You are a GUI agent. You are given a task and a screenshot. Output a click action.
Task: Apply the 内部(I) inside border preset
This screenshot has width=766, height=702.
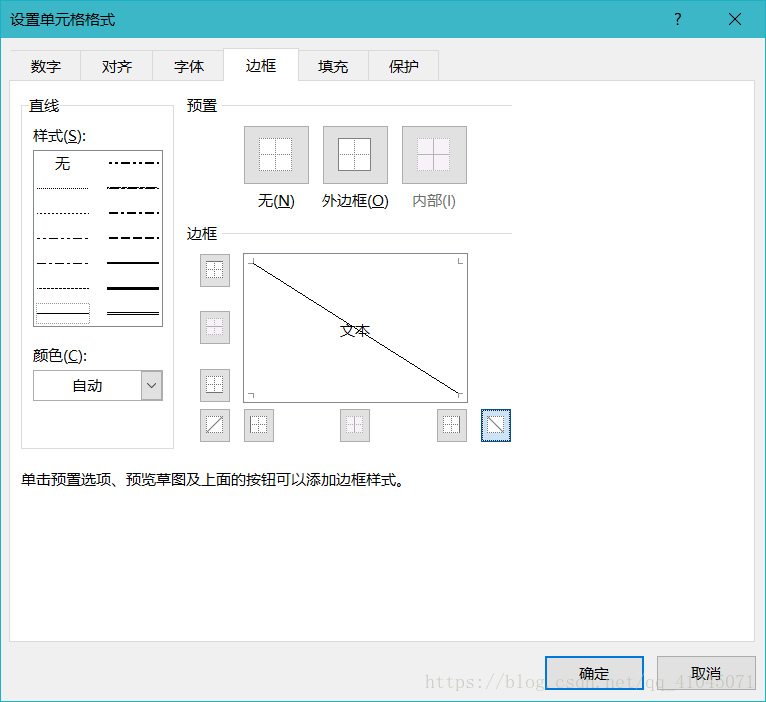coord(434,155)
